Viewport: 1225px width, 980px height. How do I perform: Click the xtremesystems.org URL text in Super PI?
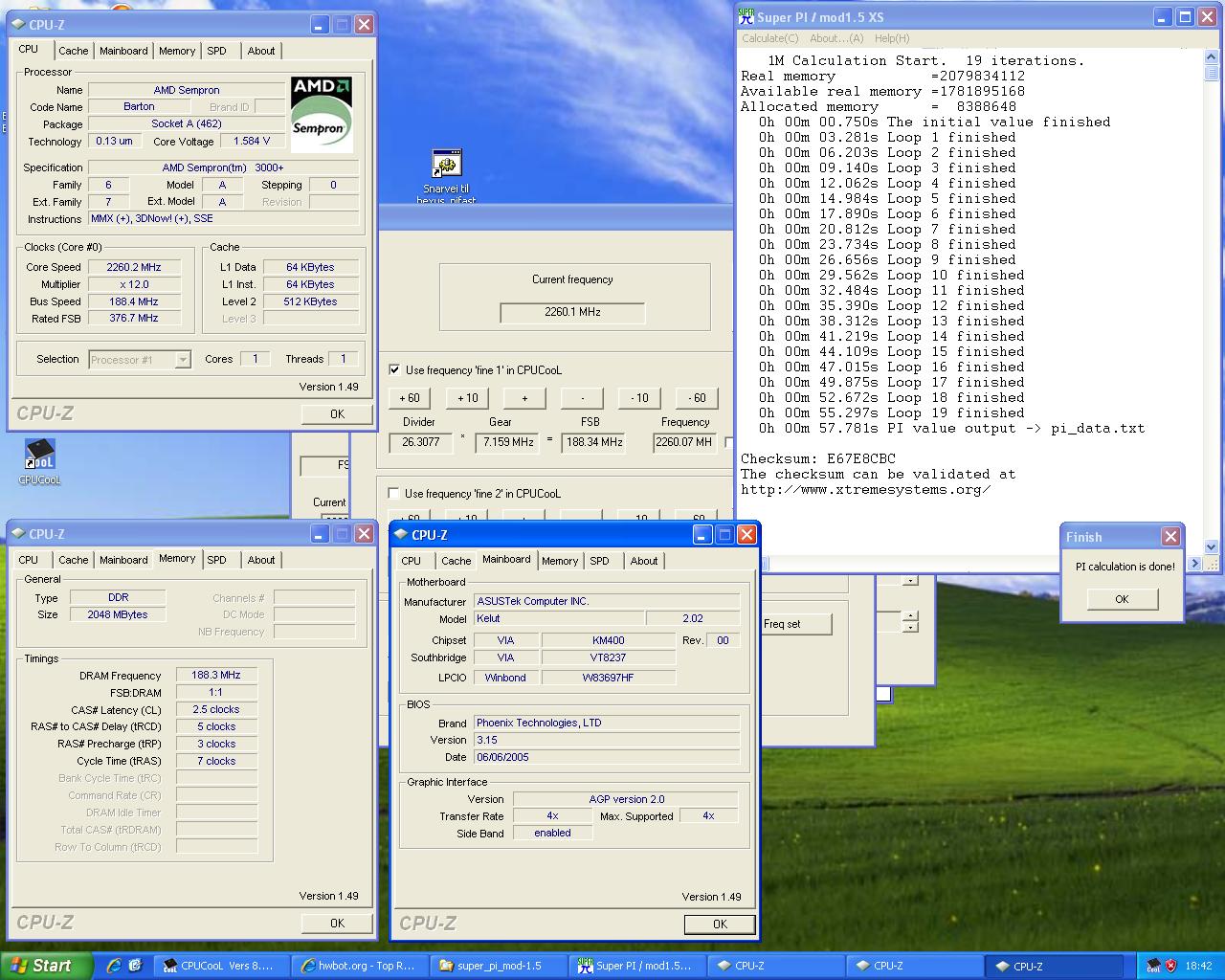865,489
